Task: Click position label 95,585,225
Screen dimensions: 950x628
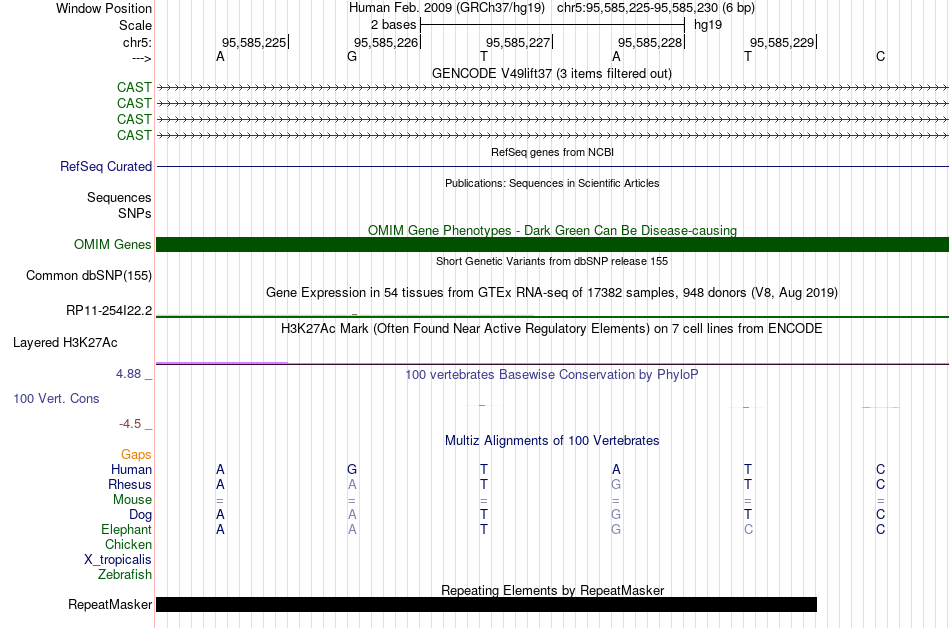Action: (x=254, y=42)
